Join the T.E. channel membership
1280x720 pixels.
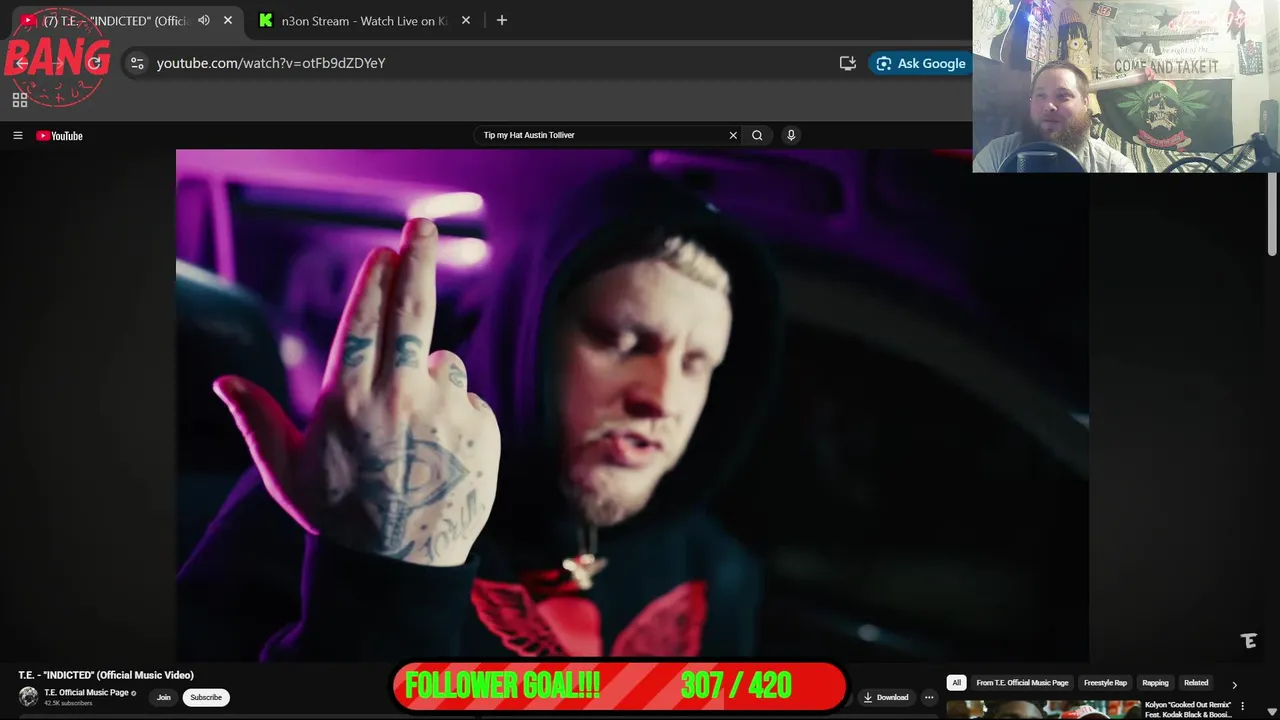pos(164,697)
